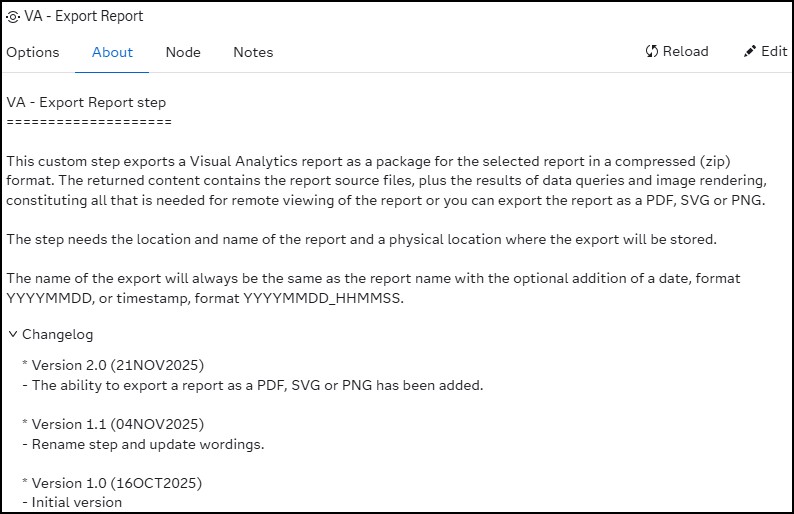Go to the Notes tab
The height and width of the screenshot is (514, 794).
click(253, 52)
